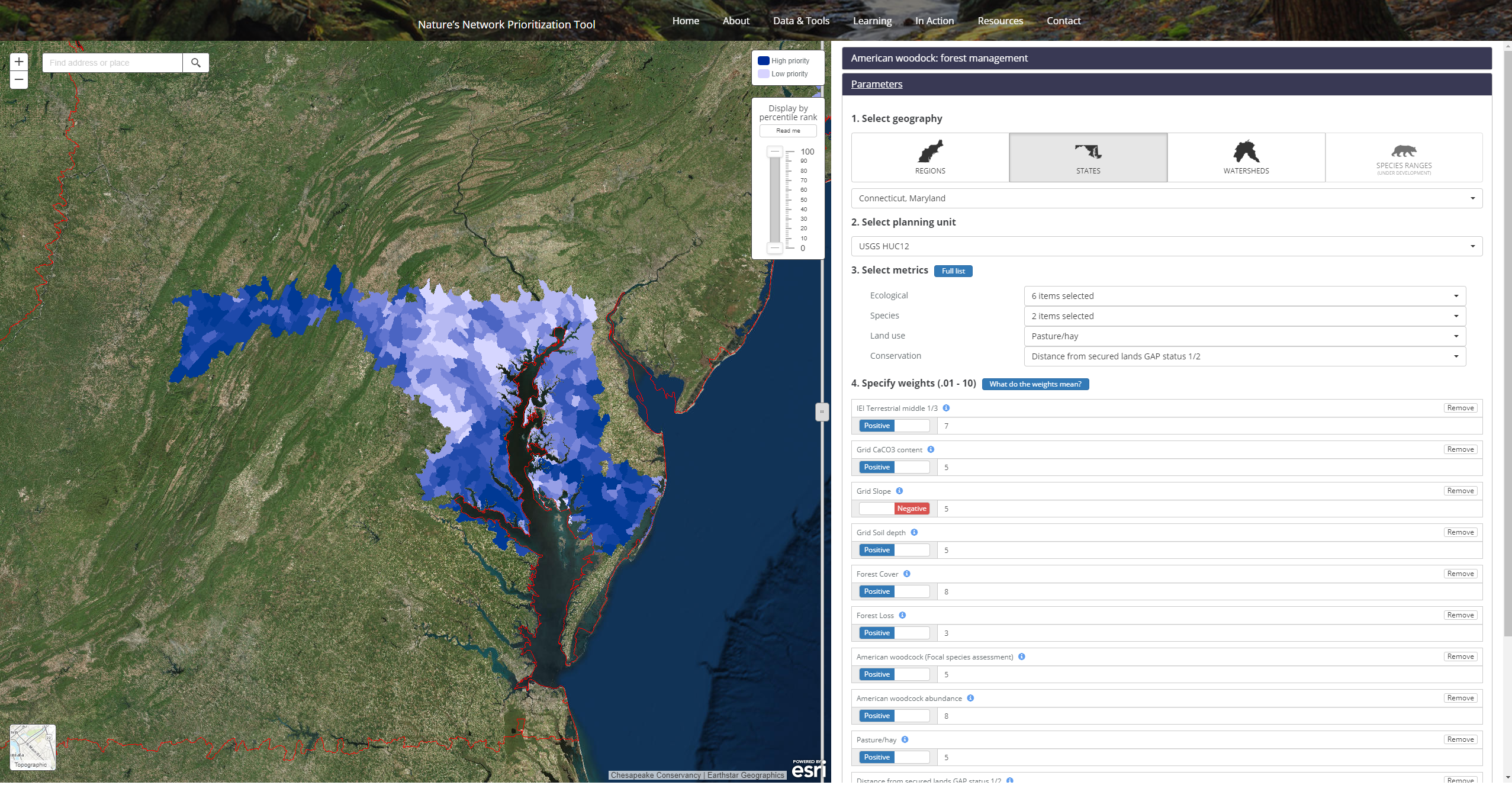This screenshot has height=785, width=1512.
Task: Open the Data & Tools menu
Action: point(801,21)
